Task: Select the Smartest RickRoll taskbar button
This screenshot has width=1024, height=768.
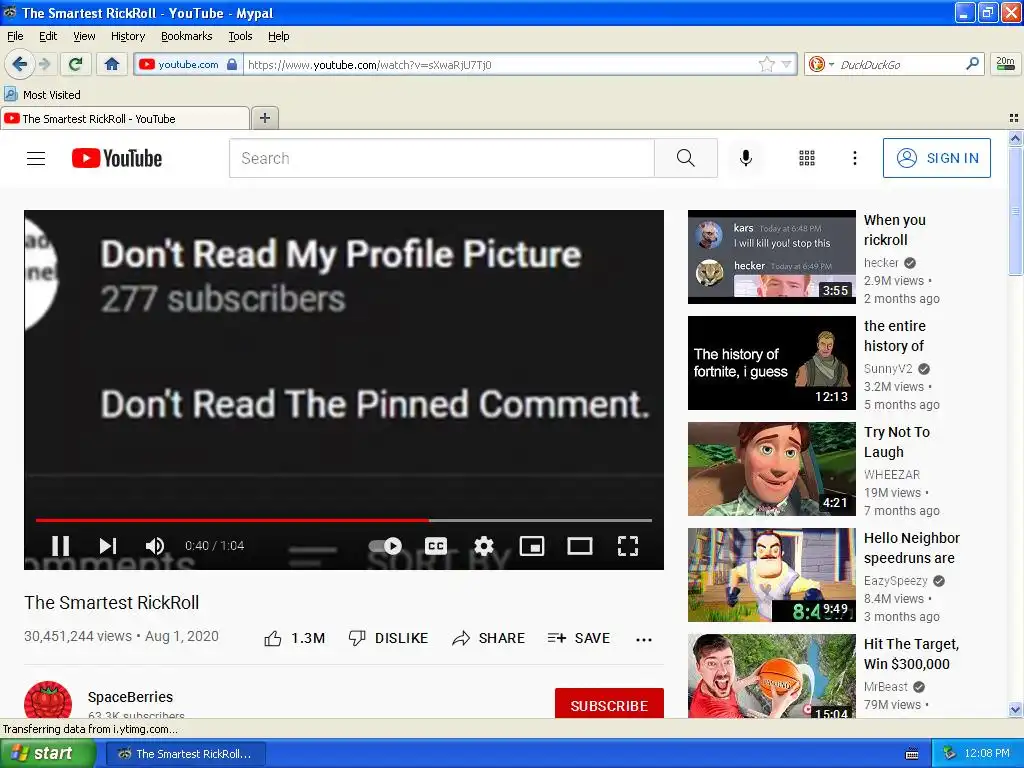Action: 185,754
